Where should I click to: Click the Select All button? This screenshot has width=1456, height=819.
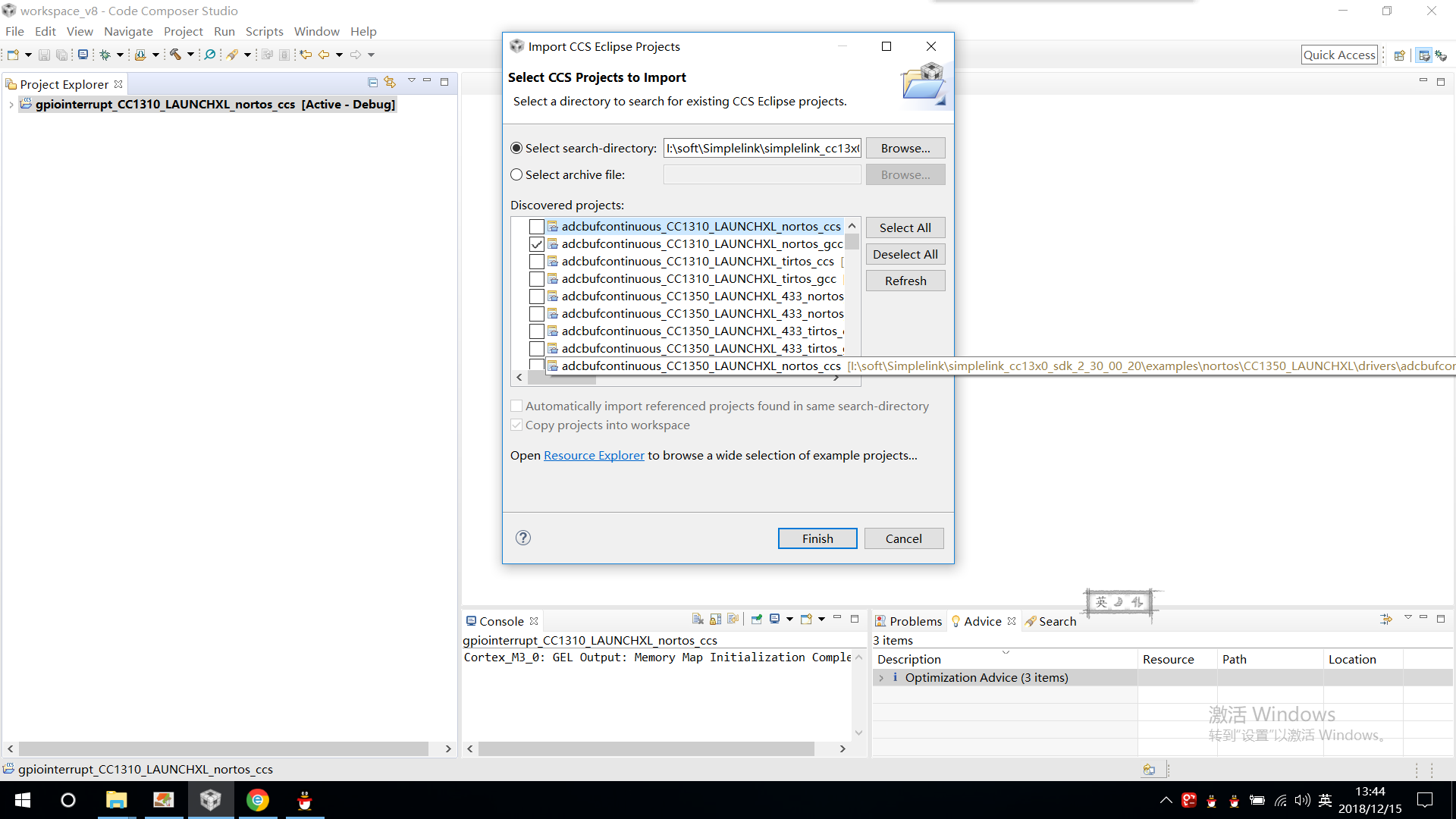[905, 227]
